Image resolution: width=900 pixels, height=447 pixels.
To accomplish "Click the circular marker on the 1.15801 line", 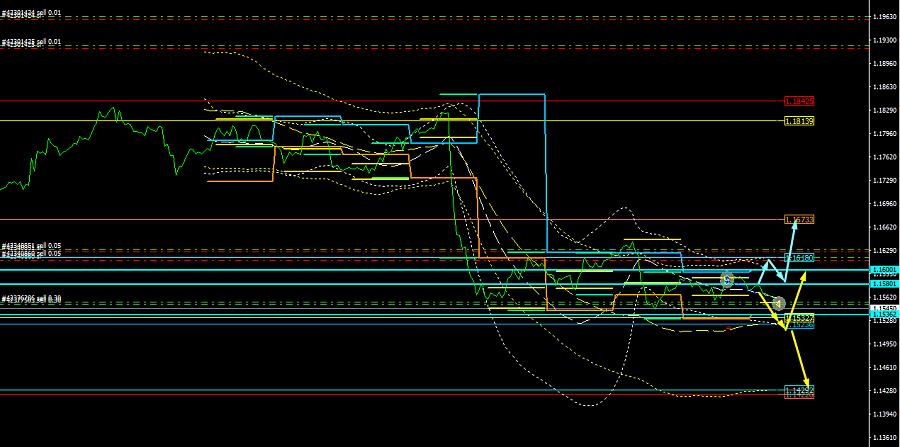I will [727, 280].
